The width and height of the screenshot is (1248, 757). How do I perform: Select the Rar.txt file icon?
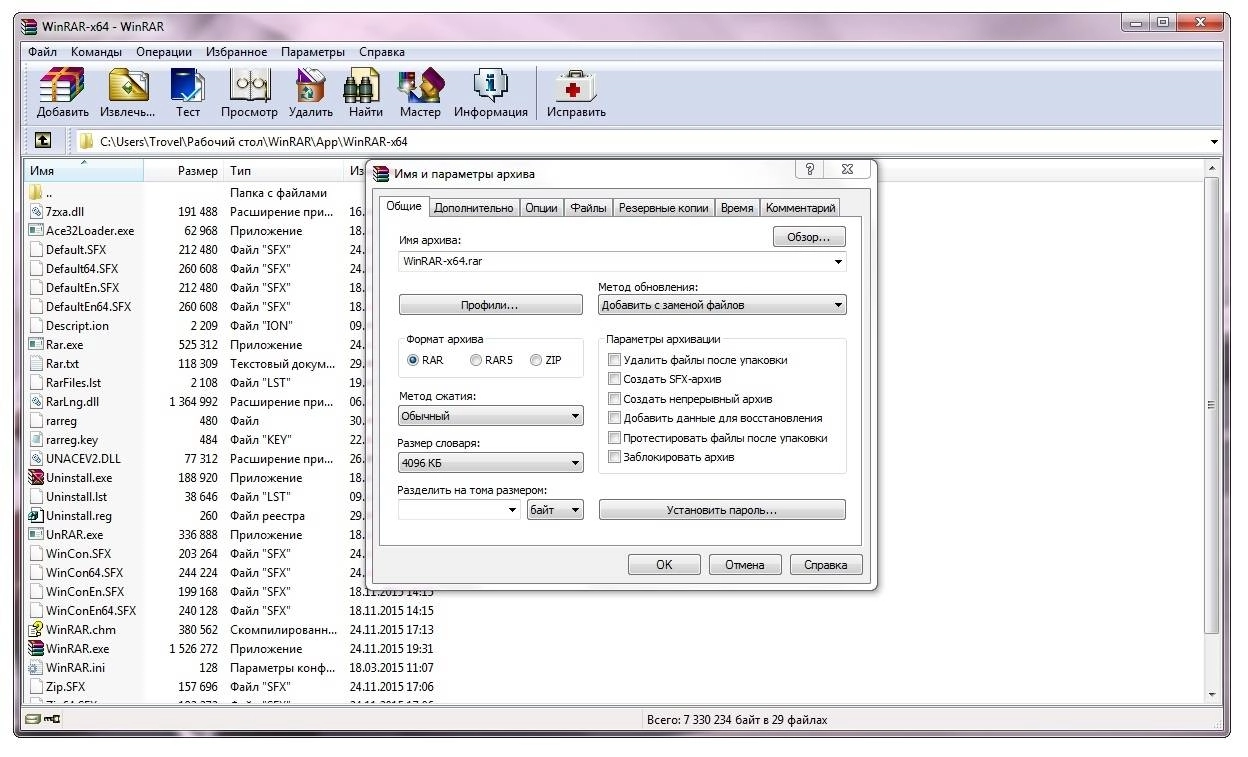click(36, 364)
